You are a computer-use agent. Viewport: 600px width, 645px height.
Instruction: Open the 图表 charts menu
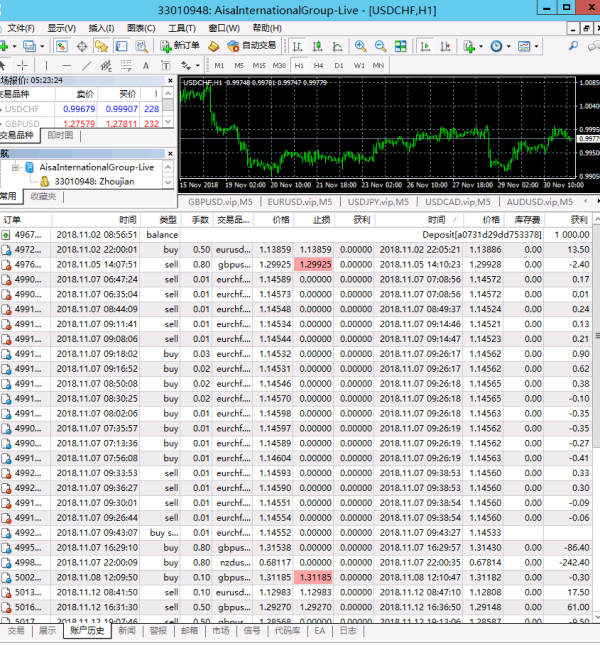pos(141,28)
